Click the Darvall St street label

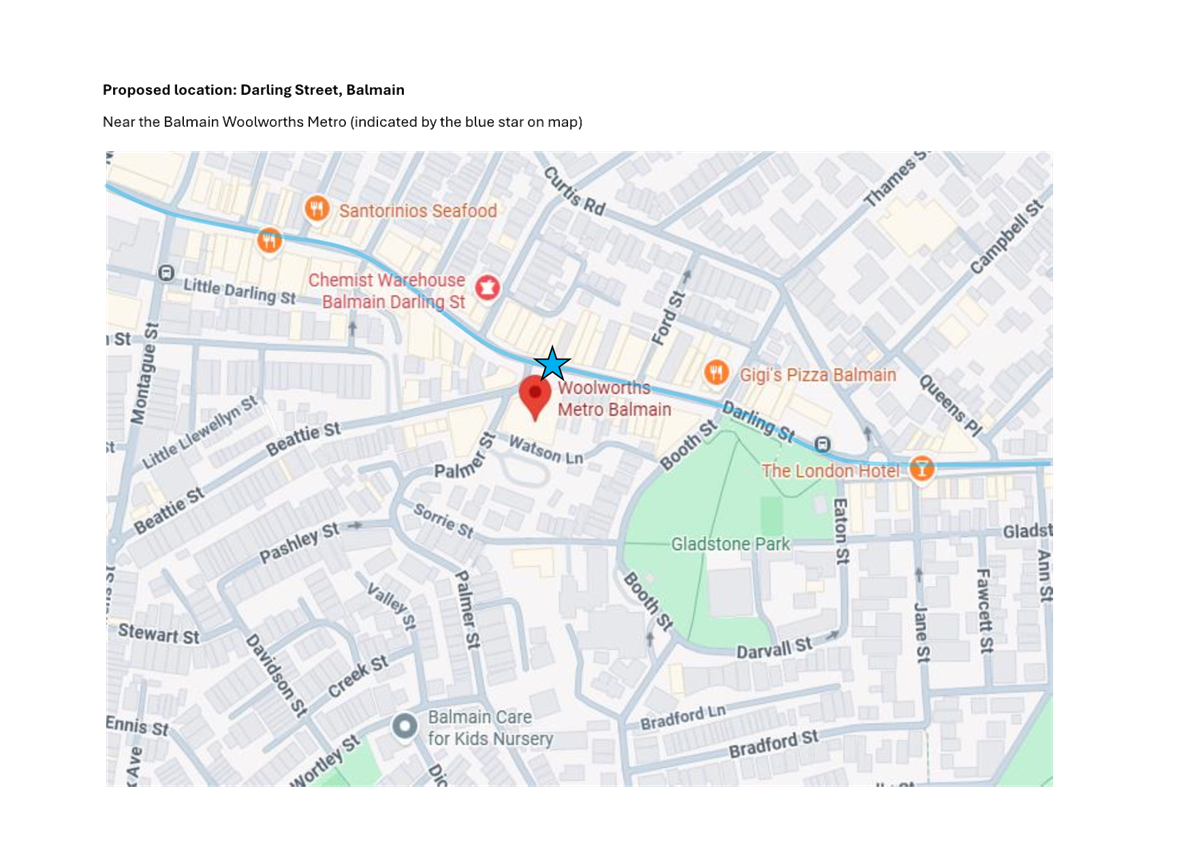click(x=774, y=647)
